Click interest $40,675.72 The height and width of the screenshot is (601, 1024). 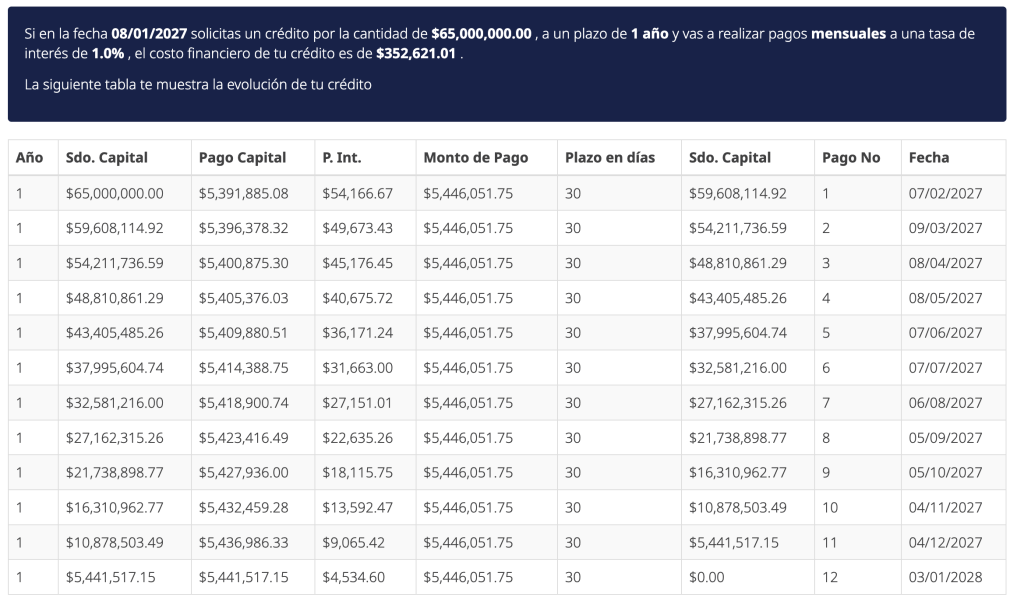click(357, 298)
